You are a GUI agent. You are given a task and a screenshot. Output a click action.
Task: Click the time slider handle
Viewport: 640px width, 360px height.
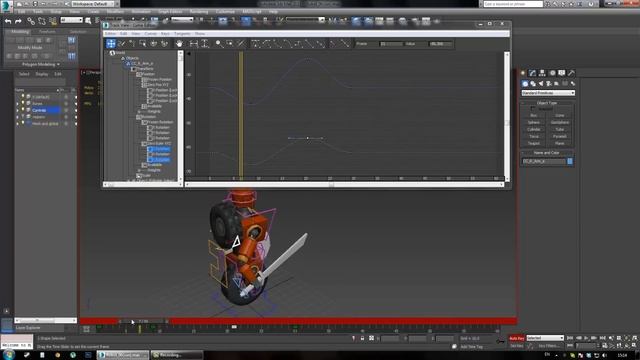(x=143, y=321)
